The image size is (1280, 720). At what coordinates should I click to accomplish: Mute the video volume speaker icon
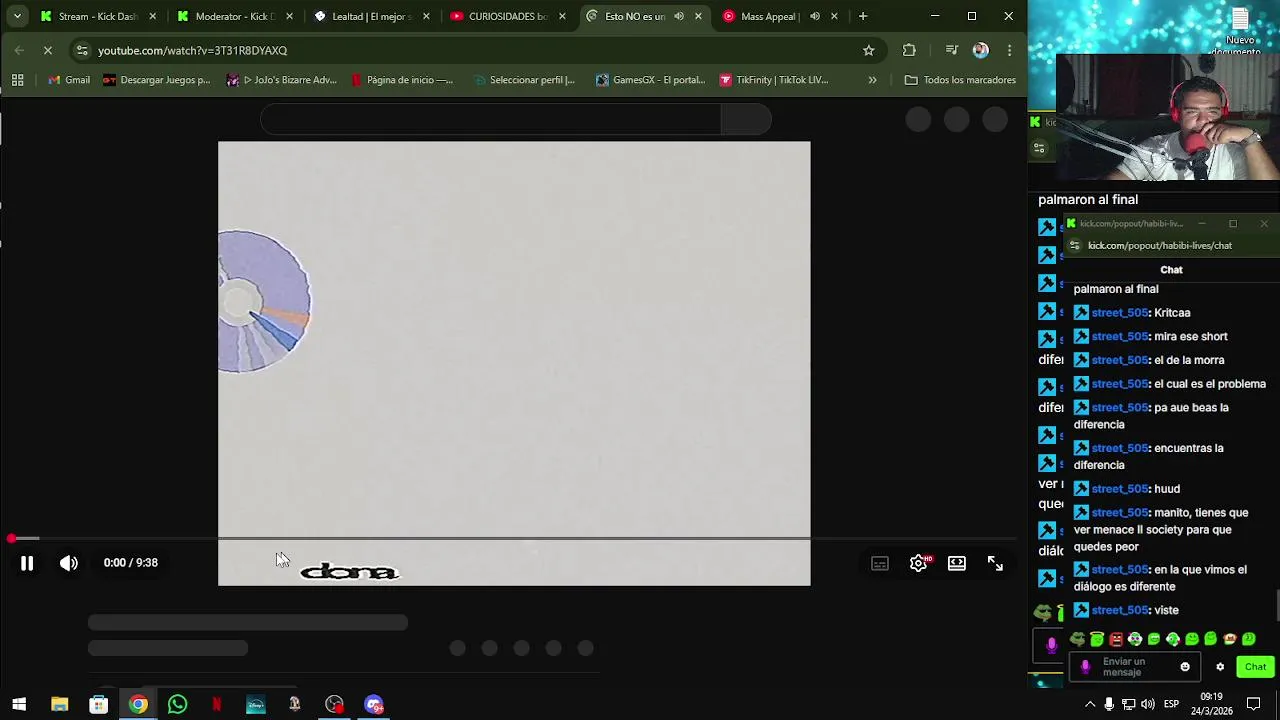[68, 563]
